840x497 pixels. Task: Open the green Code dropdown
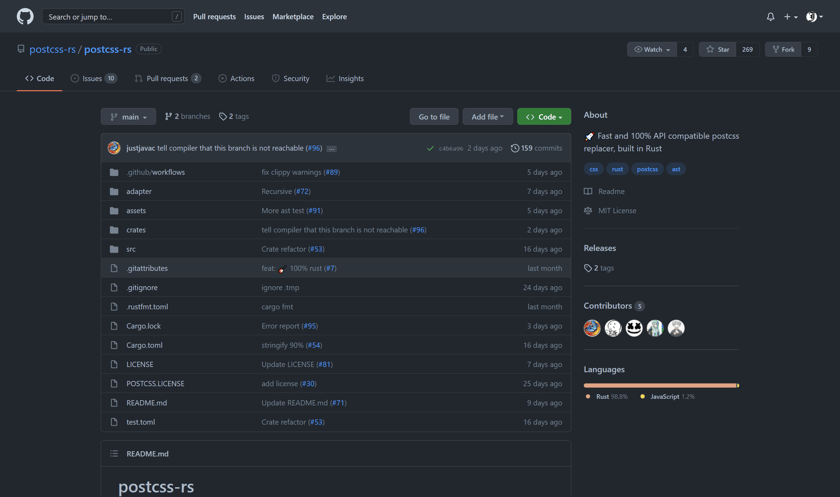pyautogui.click(x=544, y=117)
